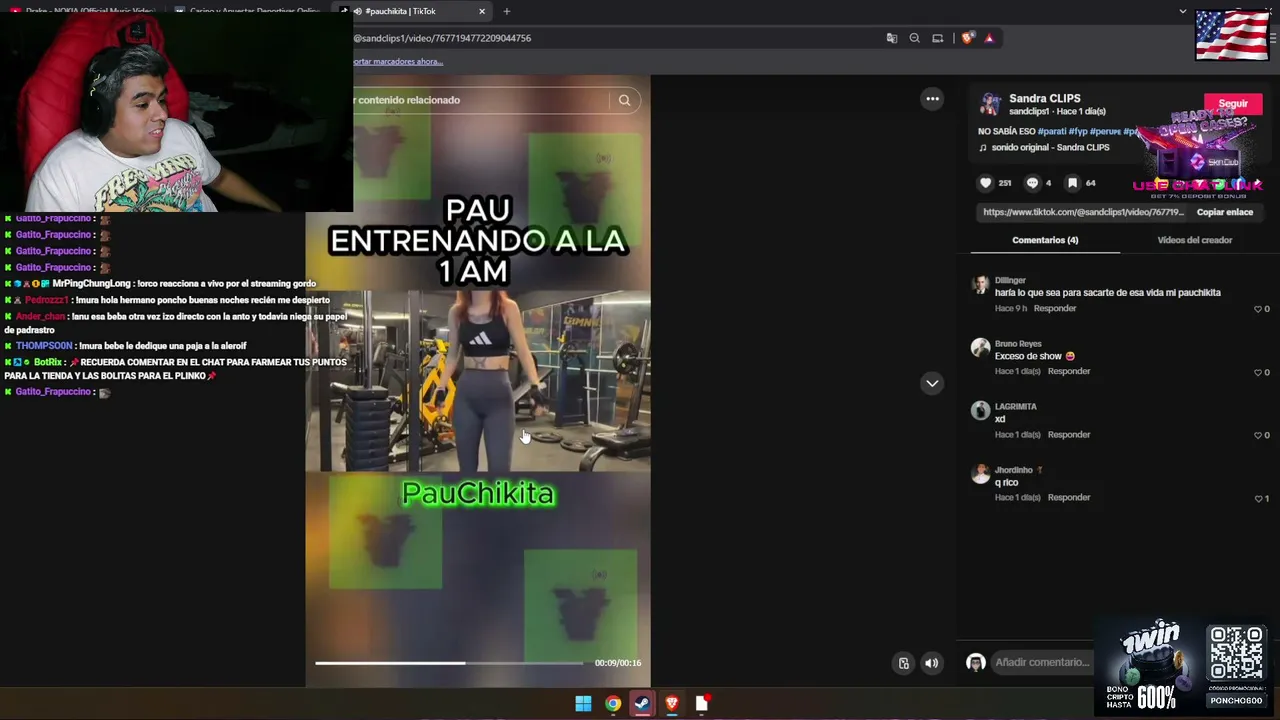Click the THOMPSOON username in chat

coord(44,346)
